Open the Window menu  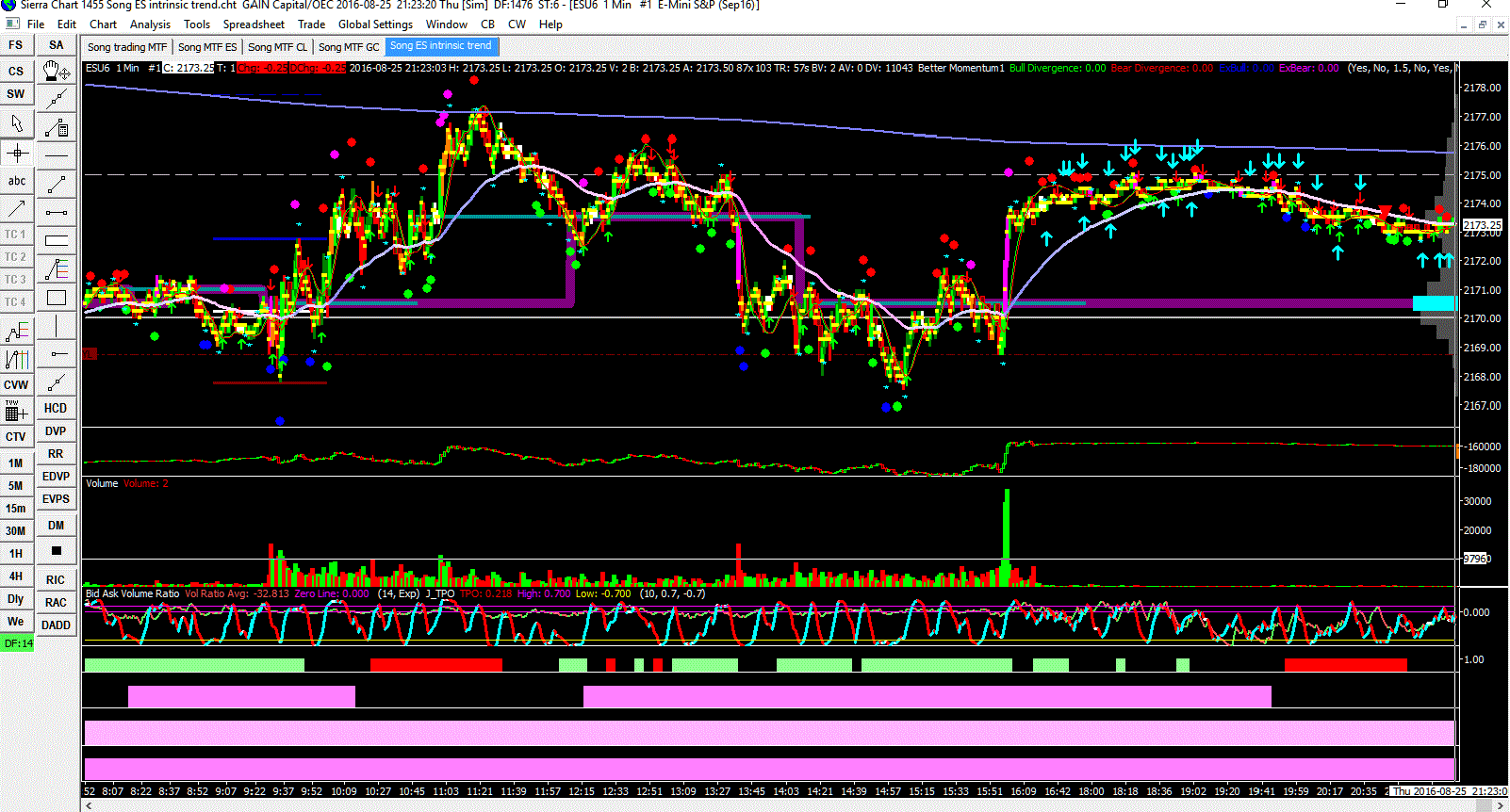(x=447, y=24)
